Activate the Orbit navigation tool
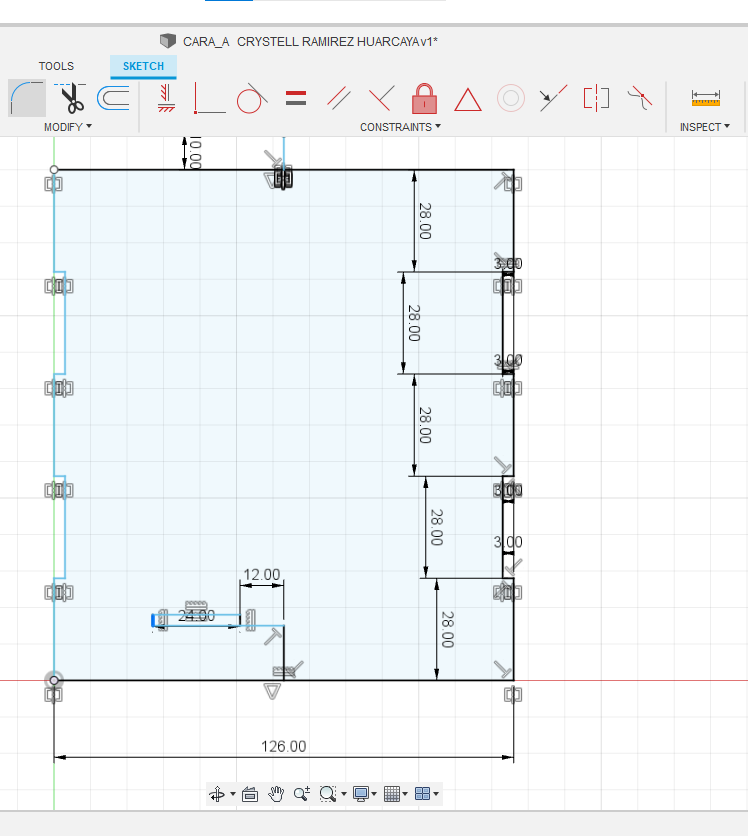 point(217,794)
